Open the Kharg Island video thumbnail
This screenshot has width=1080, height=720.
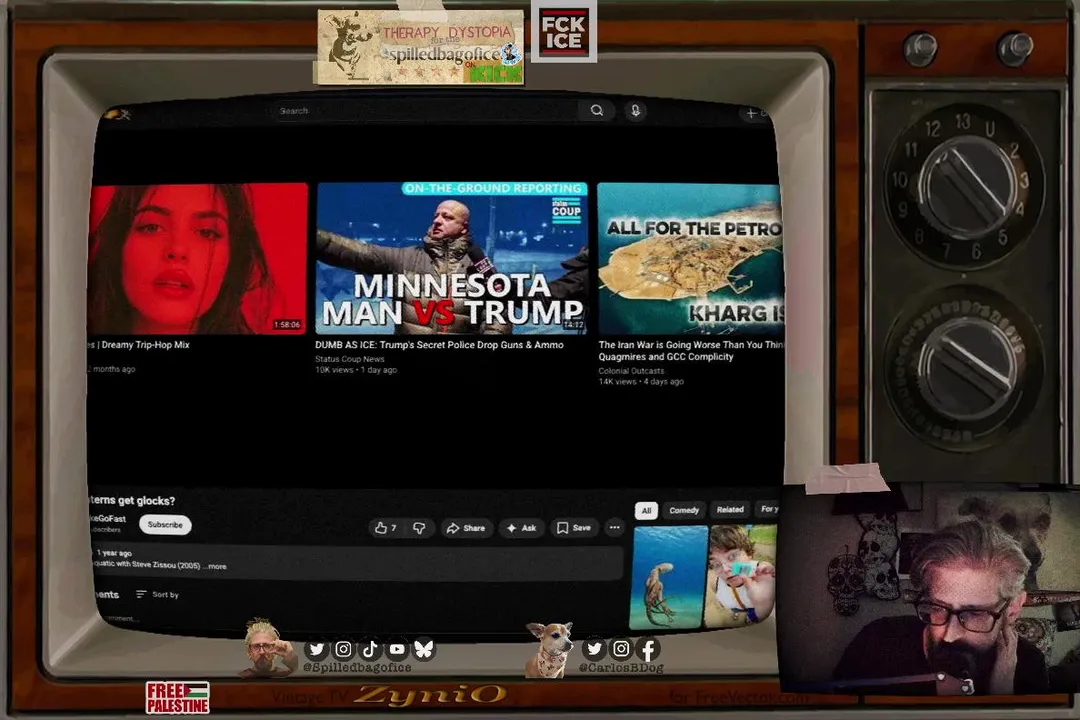[690, 258]
